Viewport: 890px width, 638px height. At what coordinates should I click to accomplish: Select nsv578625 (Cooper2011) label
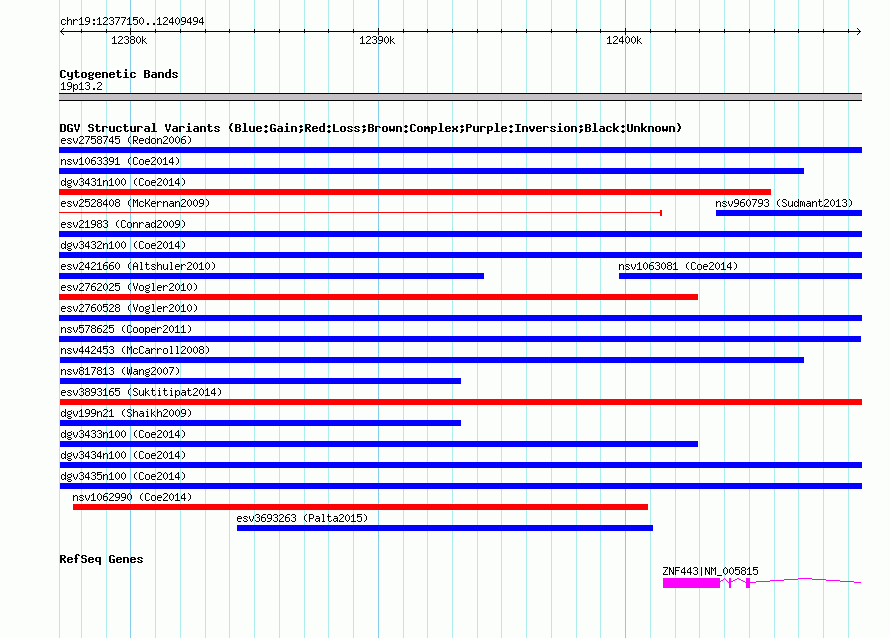(x=126, y=329)
